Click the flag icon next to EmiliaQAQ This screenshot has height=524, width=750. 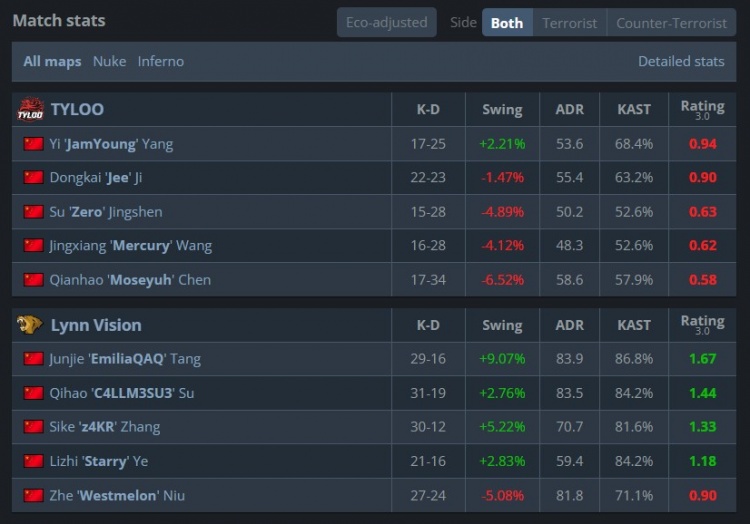[x=33, y=359]
